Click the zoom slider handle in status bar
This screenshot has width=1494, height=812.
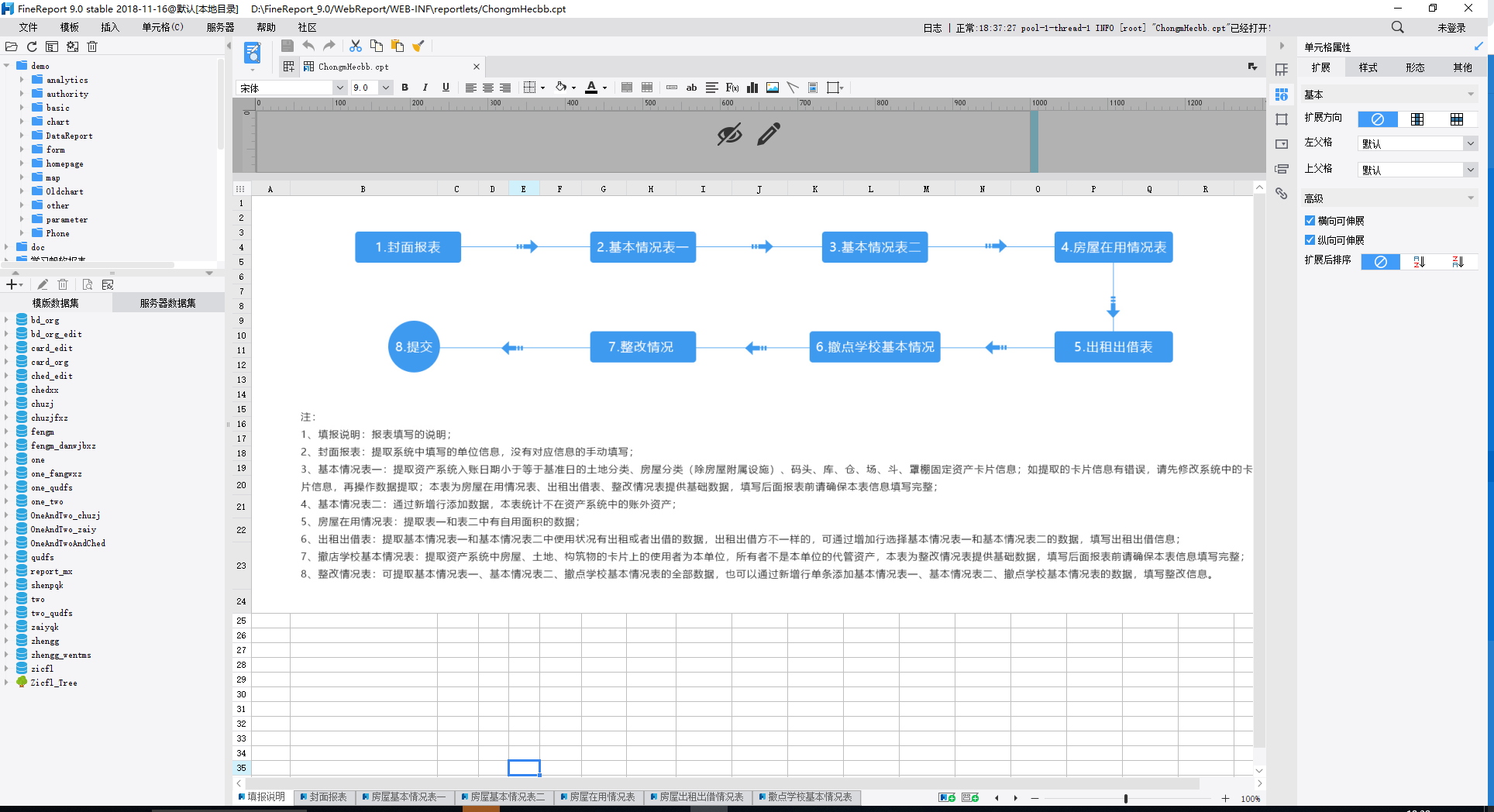coord(1125,798)
